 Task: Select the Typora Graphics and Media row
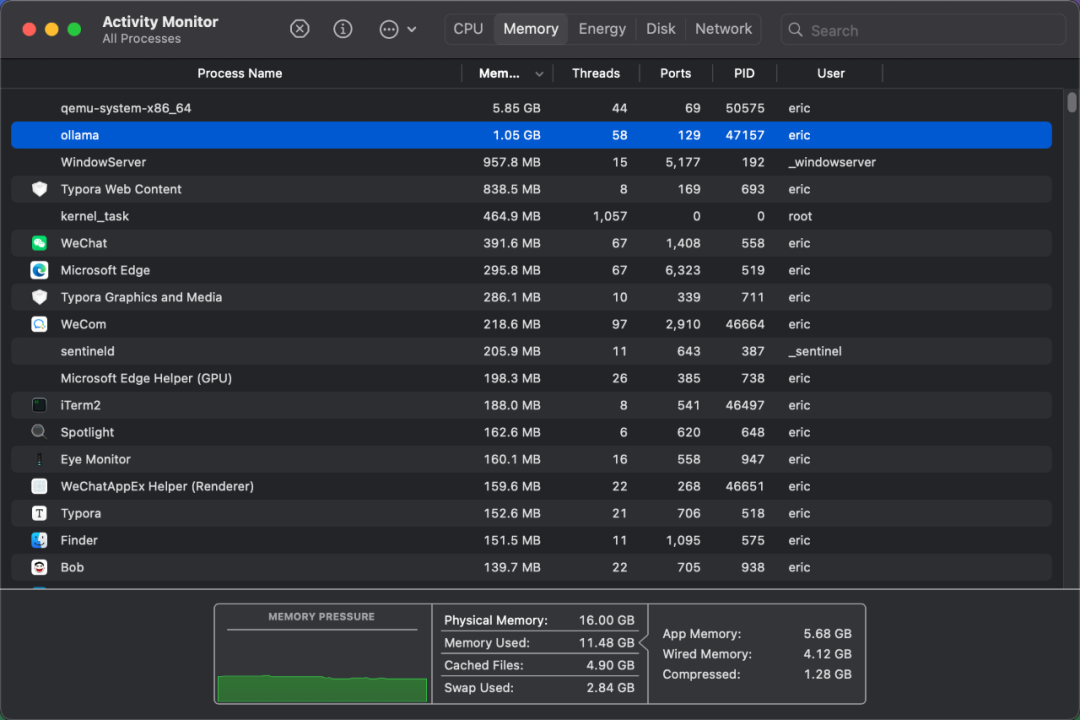[531, 297]
